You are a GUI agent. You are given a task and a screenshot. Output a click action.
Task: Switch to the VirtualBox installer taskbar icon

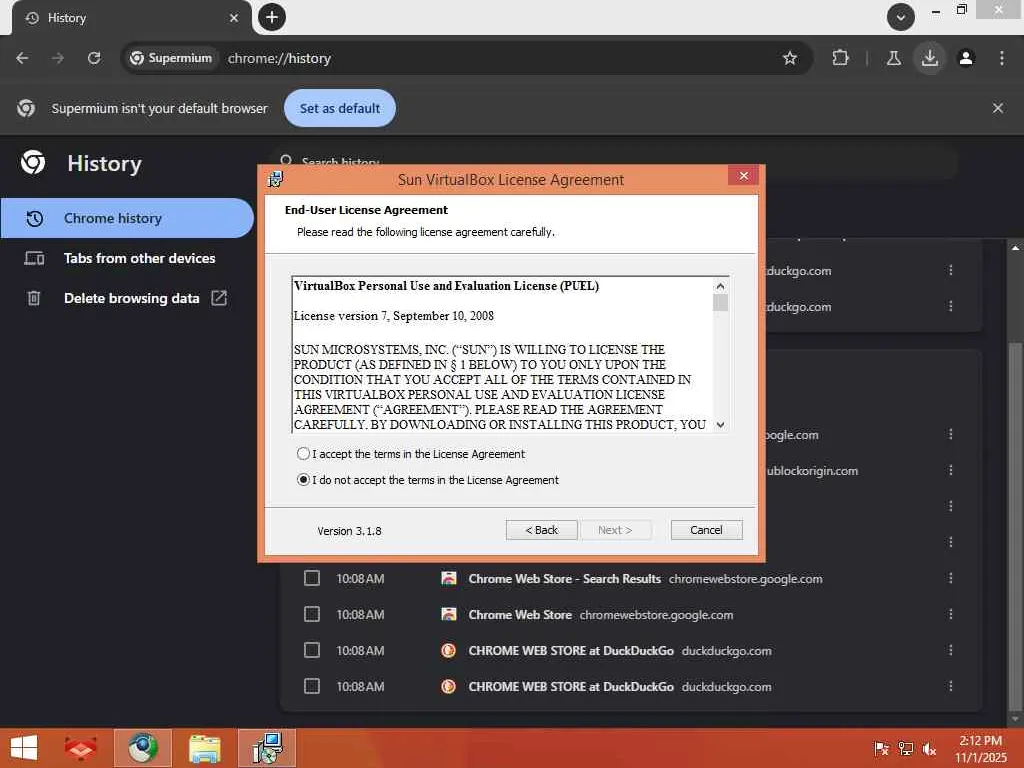coord(267,748)
